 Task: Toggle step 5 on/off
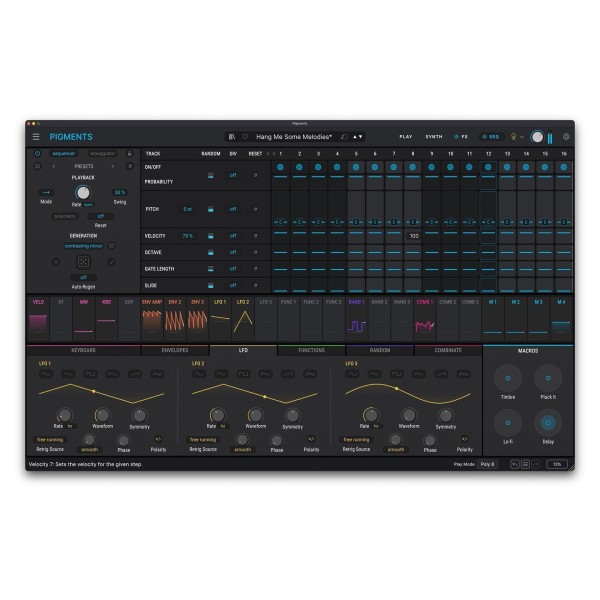tap(356, 167)
